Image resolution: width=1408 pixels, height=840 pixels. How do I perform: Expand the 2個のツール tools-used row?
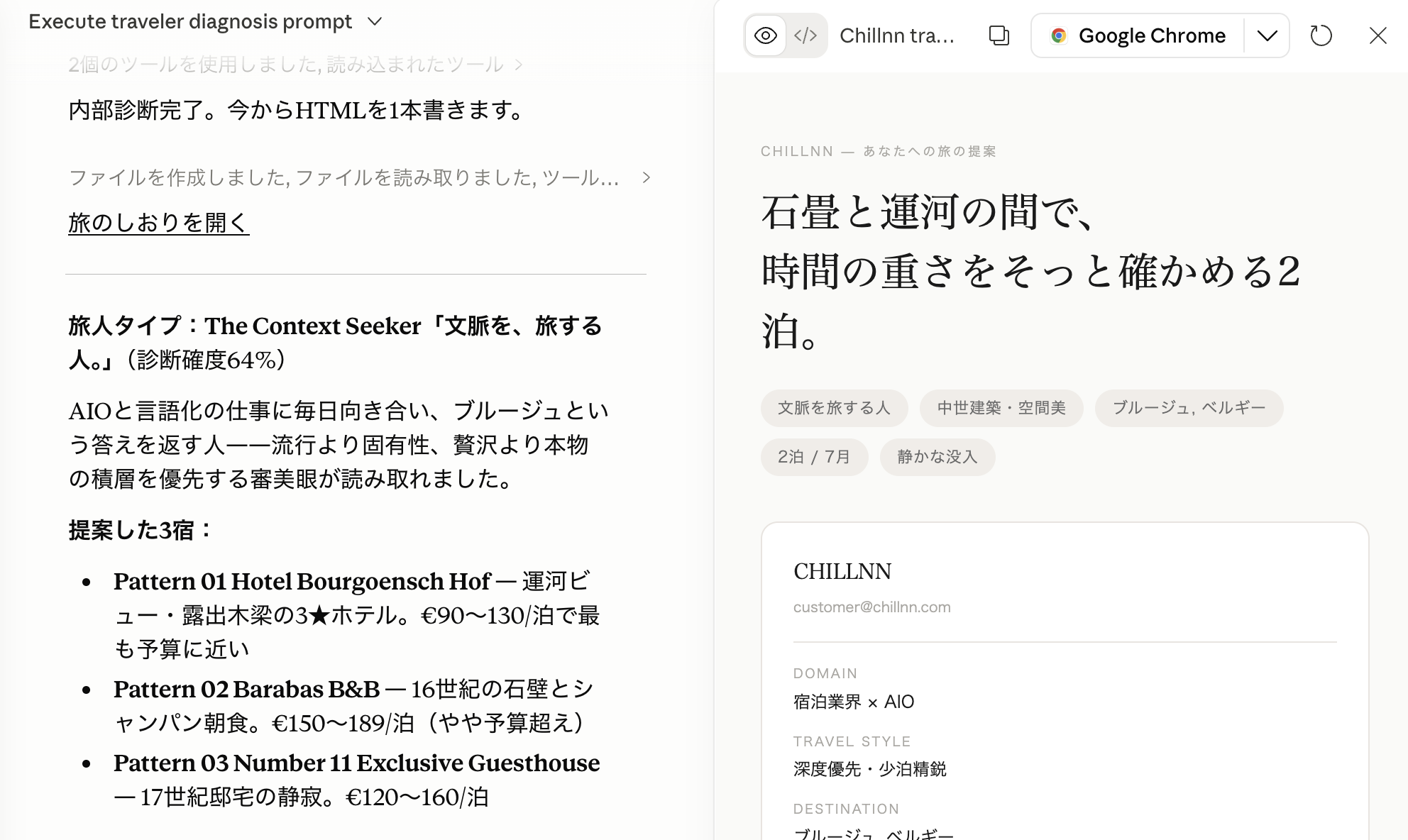[x=295, y=65]
